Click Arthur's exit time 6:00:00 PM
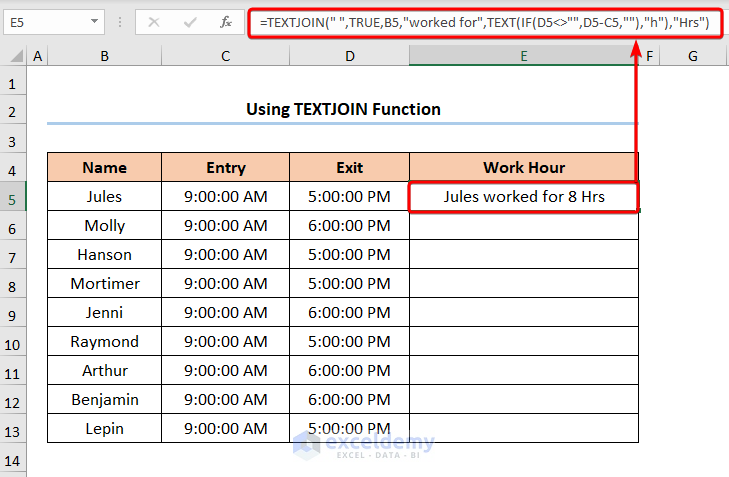Viewport: 729px width, 477px height. [x=350, y=371]
